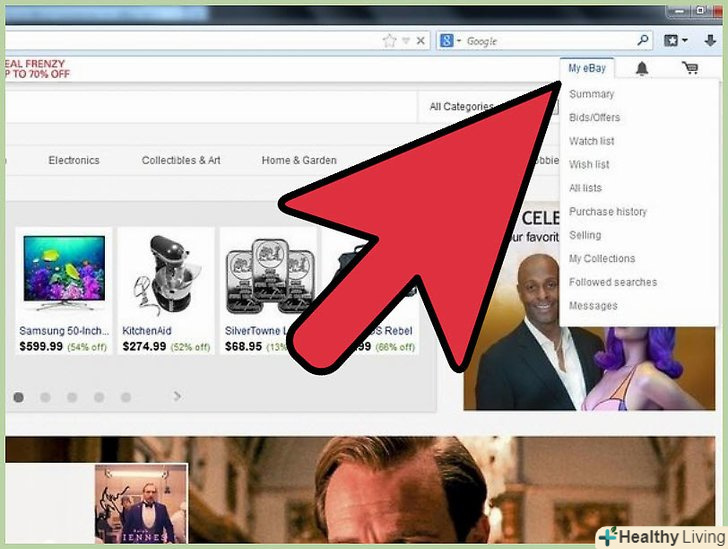Open My Collections in My eBay menu
The image size is (728, 549).
tap(602, 259)
